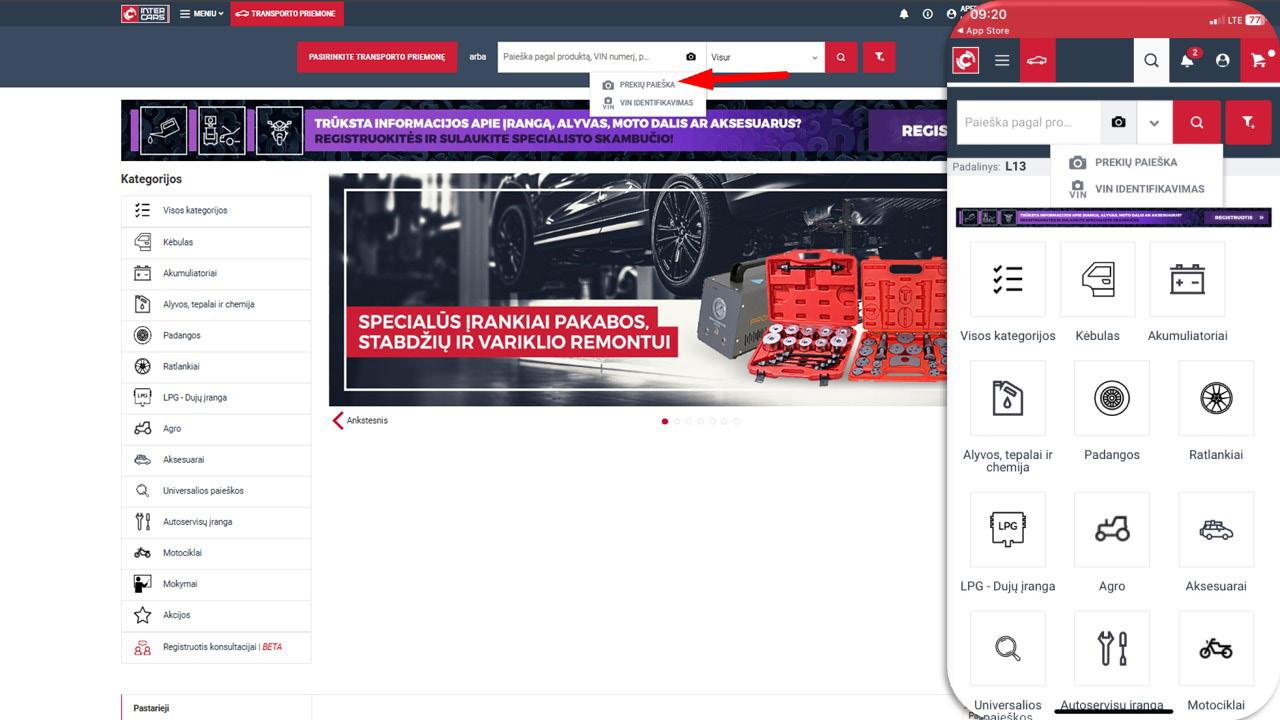Focus the desktop product or VIN search field
The image size is (1280, 720).
pos(590,57)
